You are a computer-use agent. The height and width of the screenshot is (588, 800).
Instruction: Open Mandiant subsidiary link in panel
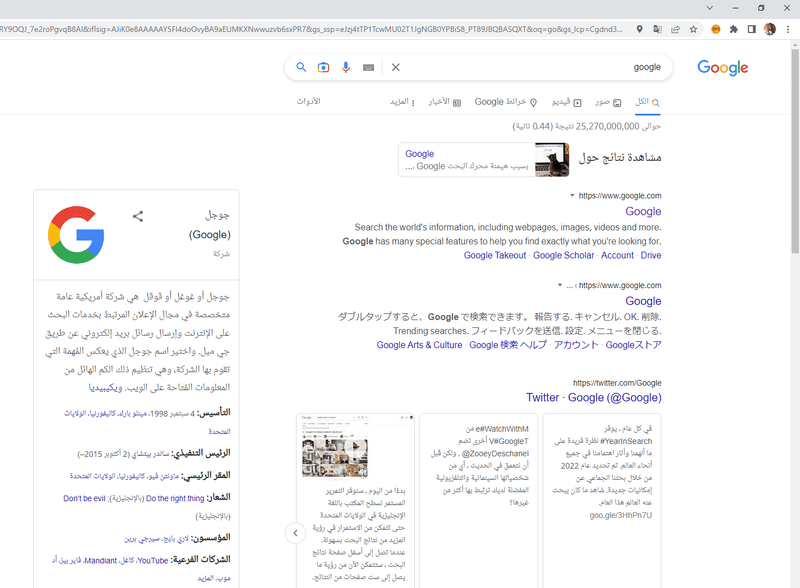tap(101, 560)
